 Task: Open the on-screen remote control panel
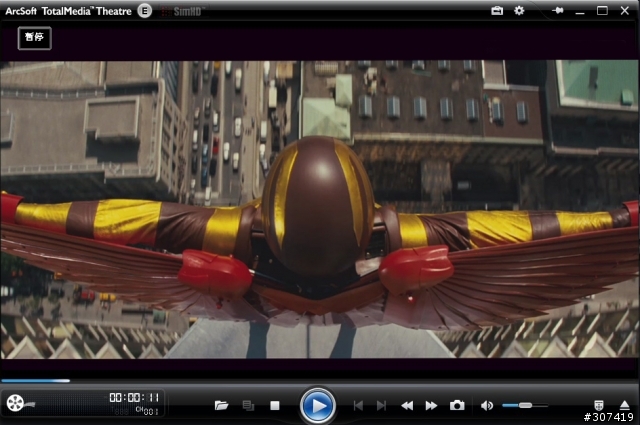coord(598,405)
